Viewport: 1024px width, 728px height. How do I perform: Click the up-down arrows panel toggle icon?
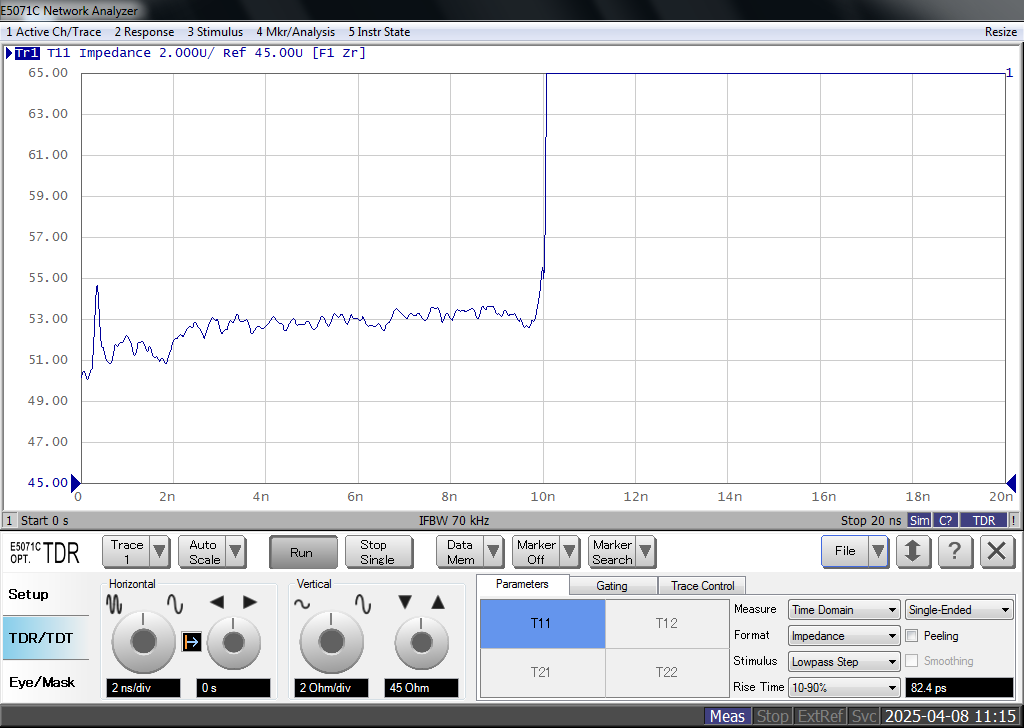(913, 551)
